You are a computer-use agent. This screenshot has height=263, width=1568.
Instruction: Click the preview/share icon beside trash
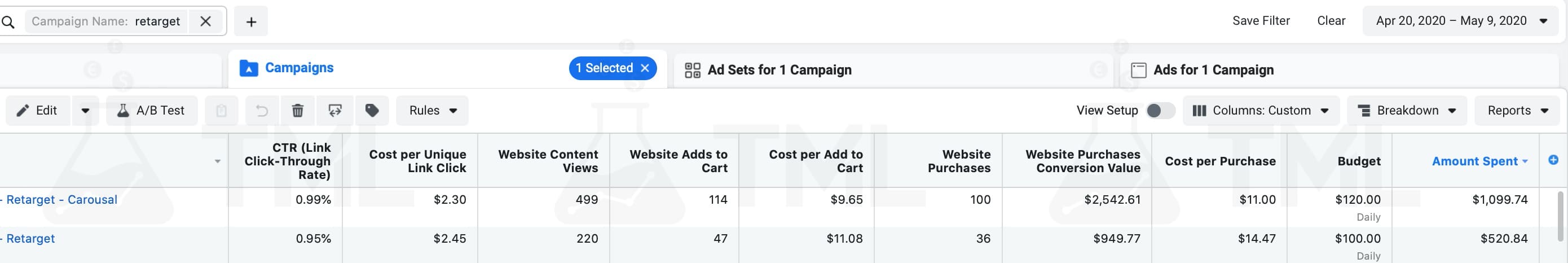pyautogui.click(x=335, y=111)
